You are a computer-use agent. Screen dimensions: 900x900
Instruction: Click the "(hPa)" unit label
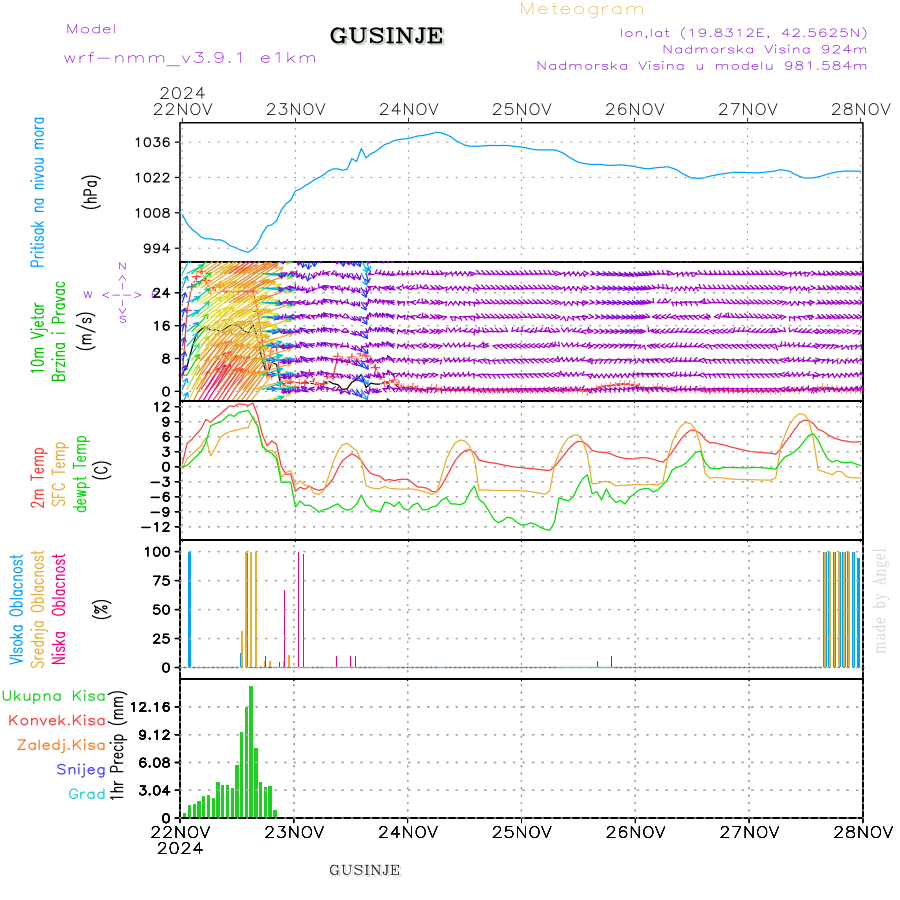click(x=91, y=192)
